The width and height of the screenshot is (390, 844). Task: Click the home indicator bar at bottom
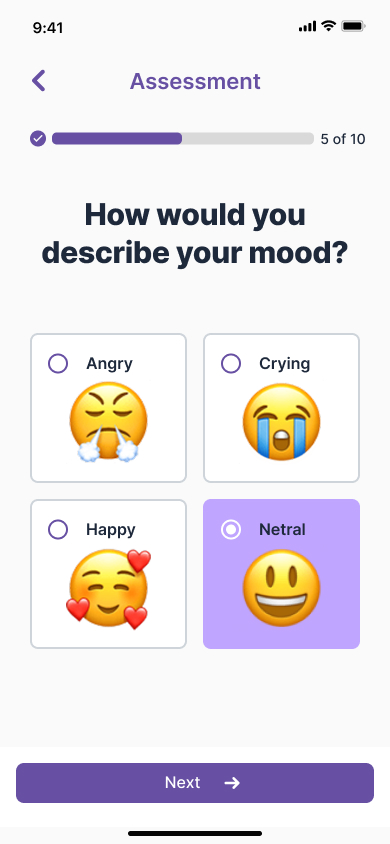point(195,833)
